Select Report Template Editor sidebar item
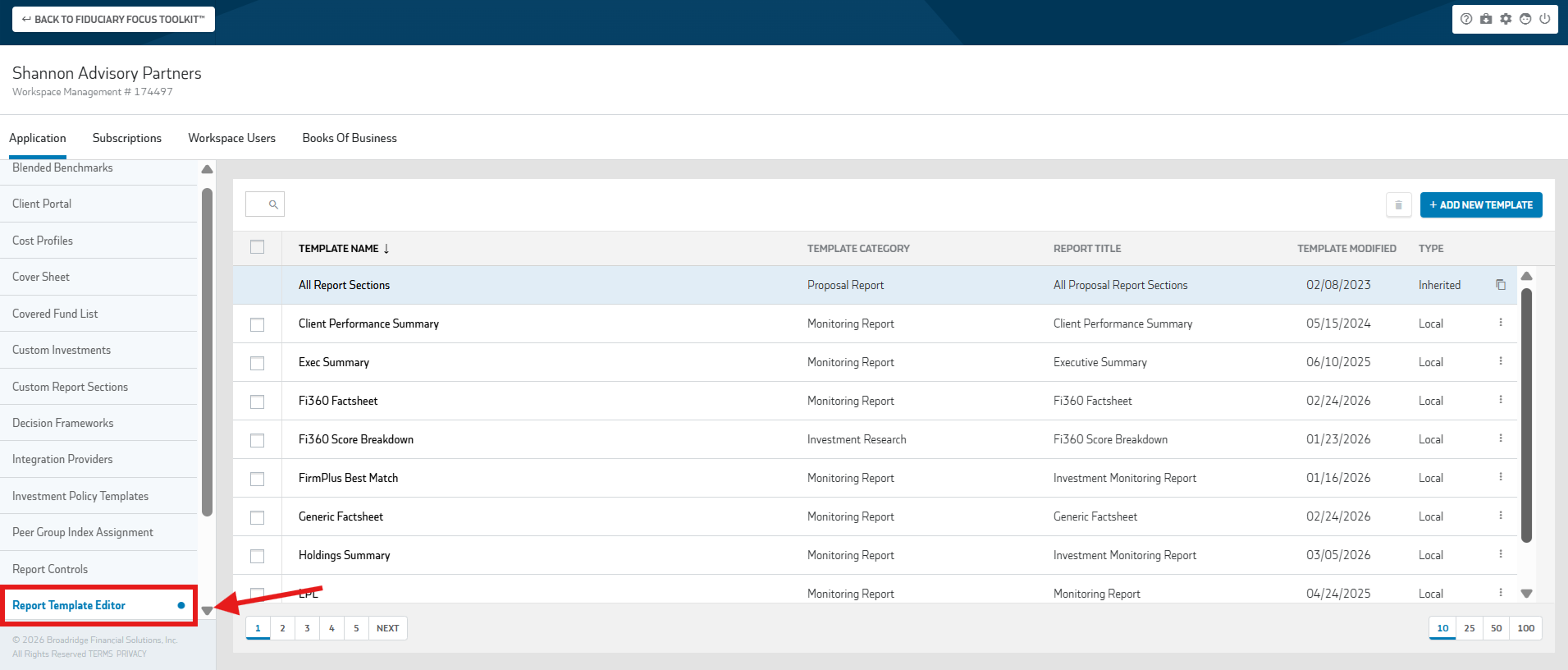 (x=98, y=605)
